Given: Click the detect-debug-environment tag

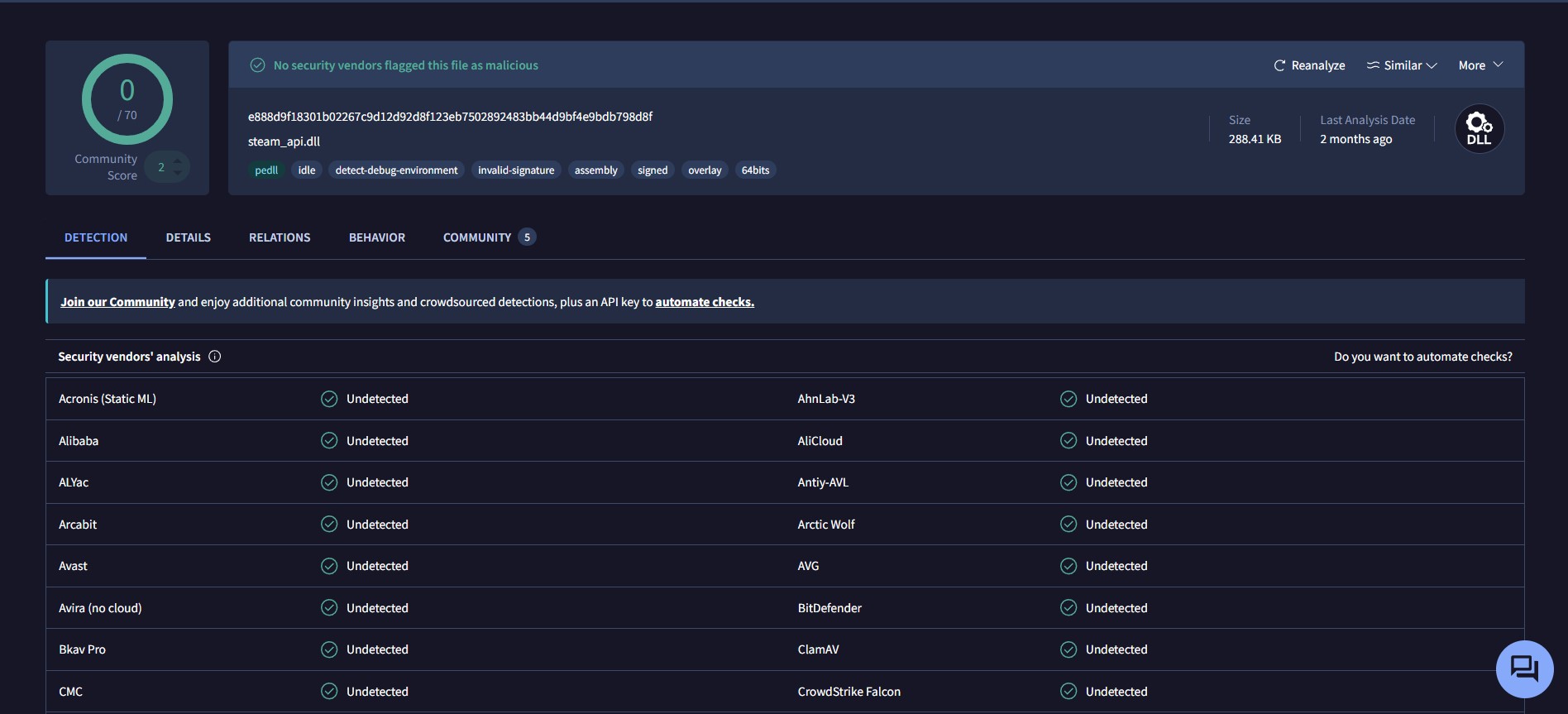Looking at the screenshot, I should pyautogui.click(x=396, y=170).
